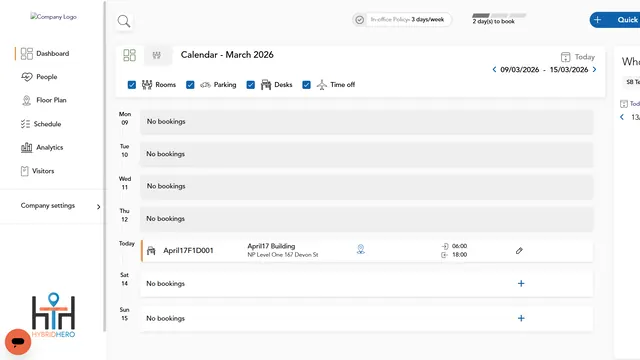The image size is (640, 360).
Task: Click the In-office Policy 3 days/week pill
Action: [402, 20]
